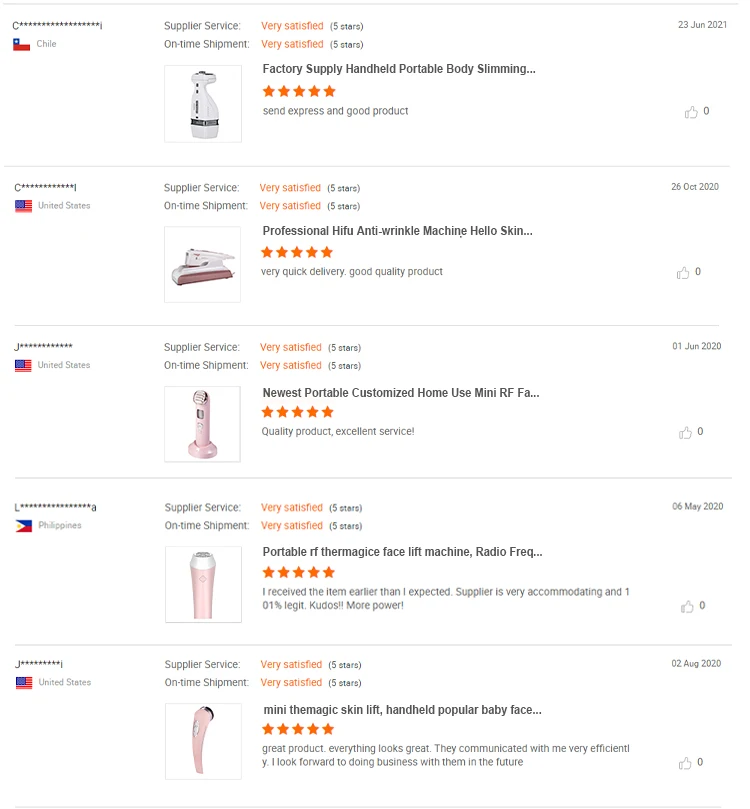Like the Chile buyer's review with thumbs-up
Screen dimensions: 750x809
691,112
